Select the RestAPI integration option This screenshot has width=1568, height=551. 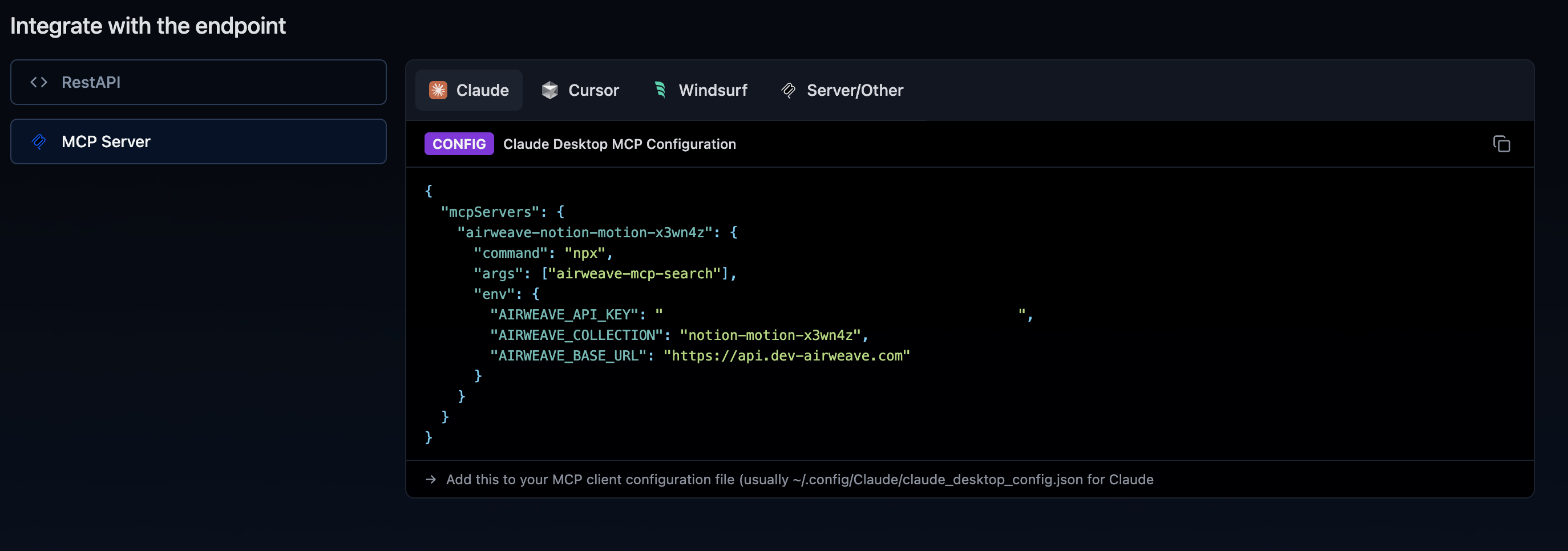[199, 82]
